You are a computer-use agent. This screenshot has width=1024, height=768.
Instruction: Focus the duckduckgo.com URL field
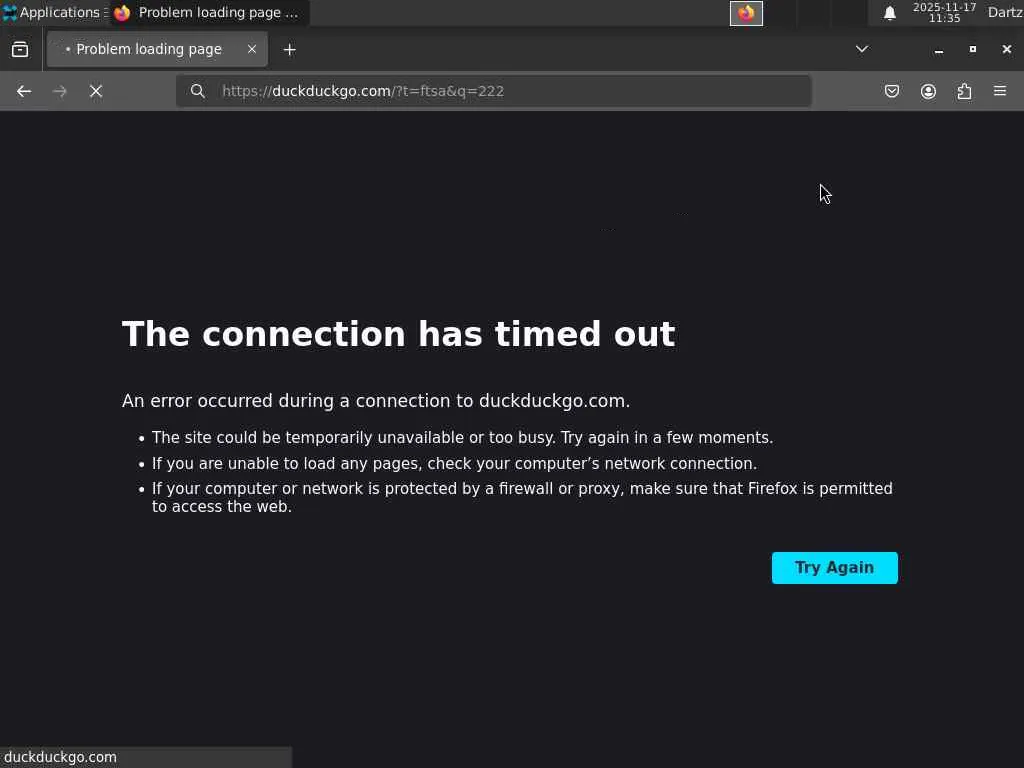(x=493, y=91)
